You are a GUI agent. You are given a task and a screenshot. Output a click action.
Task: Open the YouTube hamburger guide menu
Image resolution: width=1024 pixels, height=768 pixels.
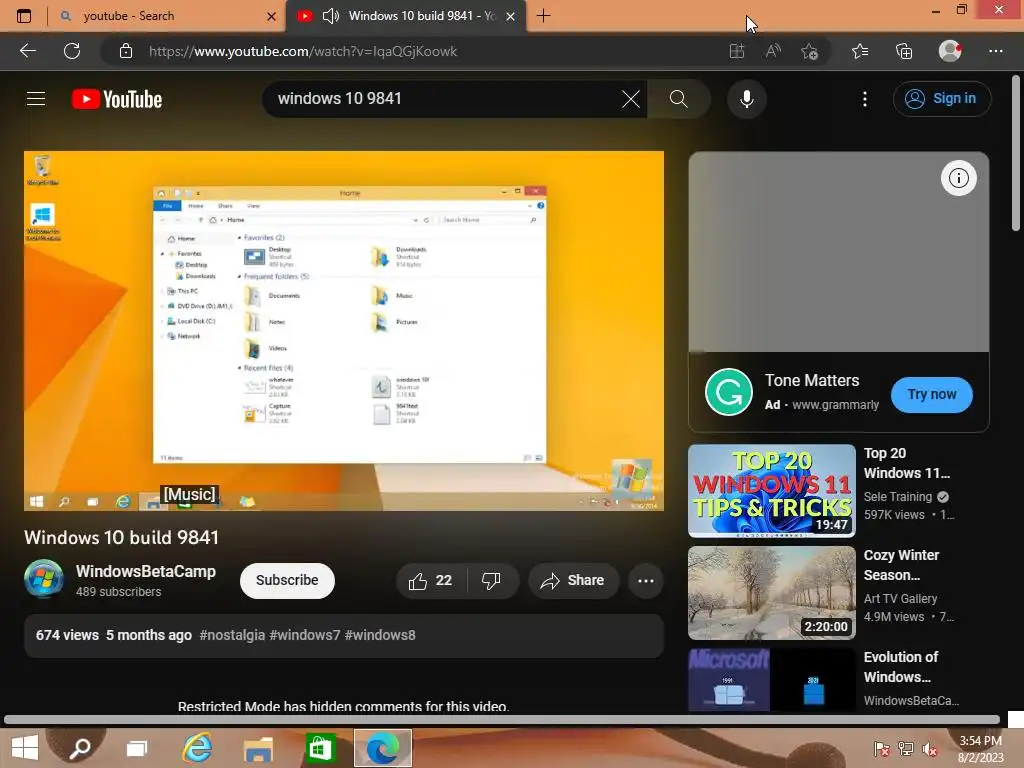tap(36, 99)
